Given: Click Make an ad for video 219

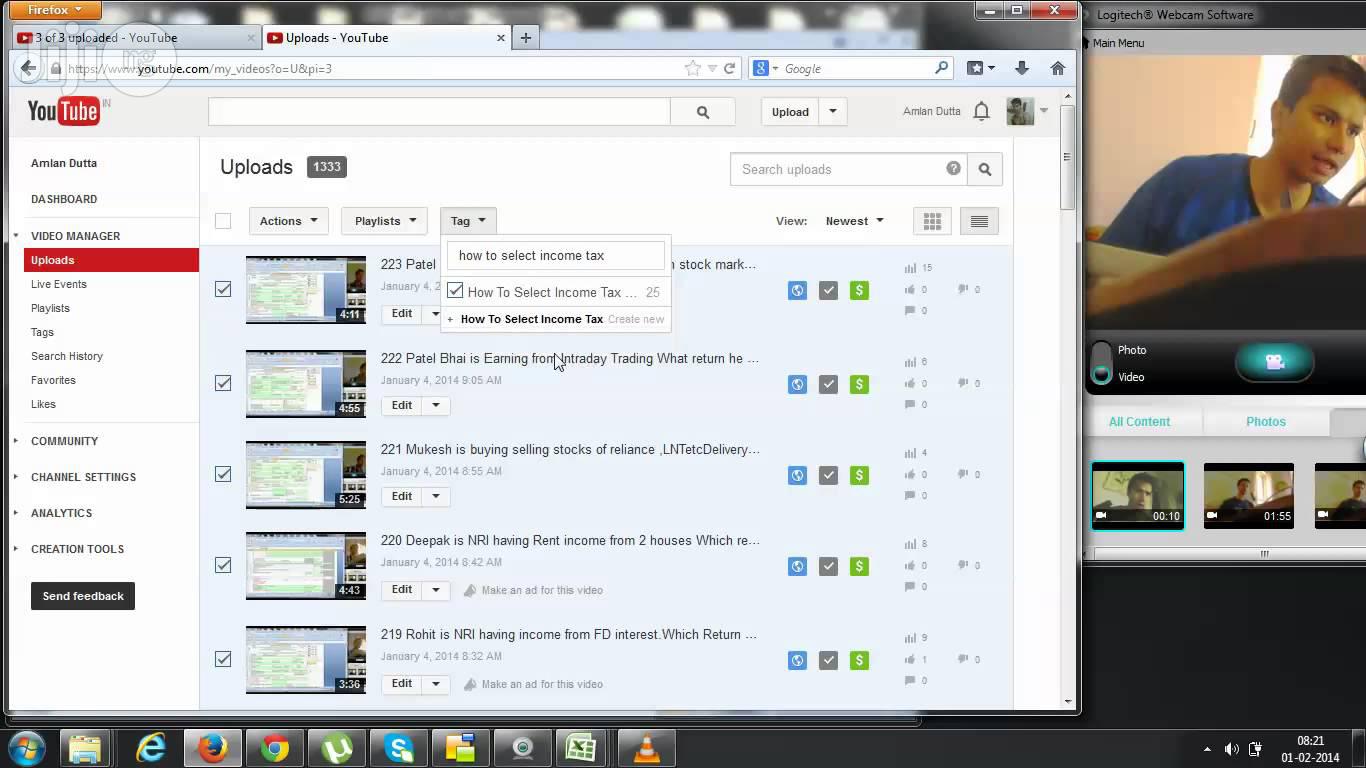Looking at the screenshot, I should pyautogui.click(x=533, y=684).
